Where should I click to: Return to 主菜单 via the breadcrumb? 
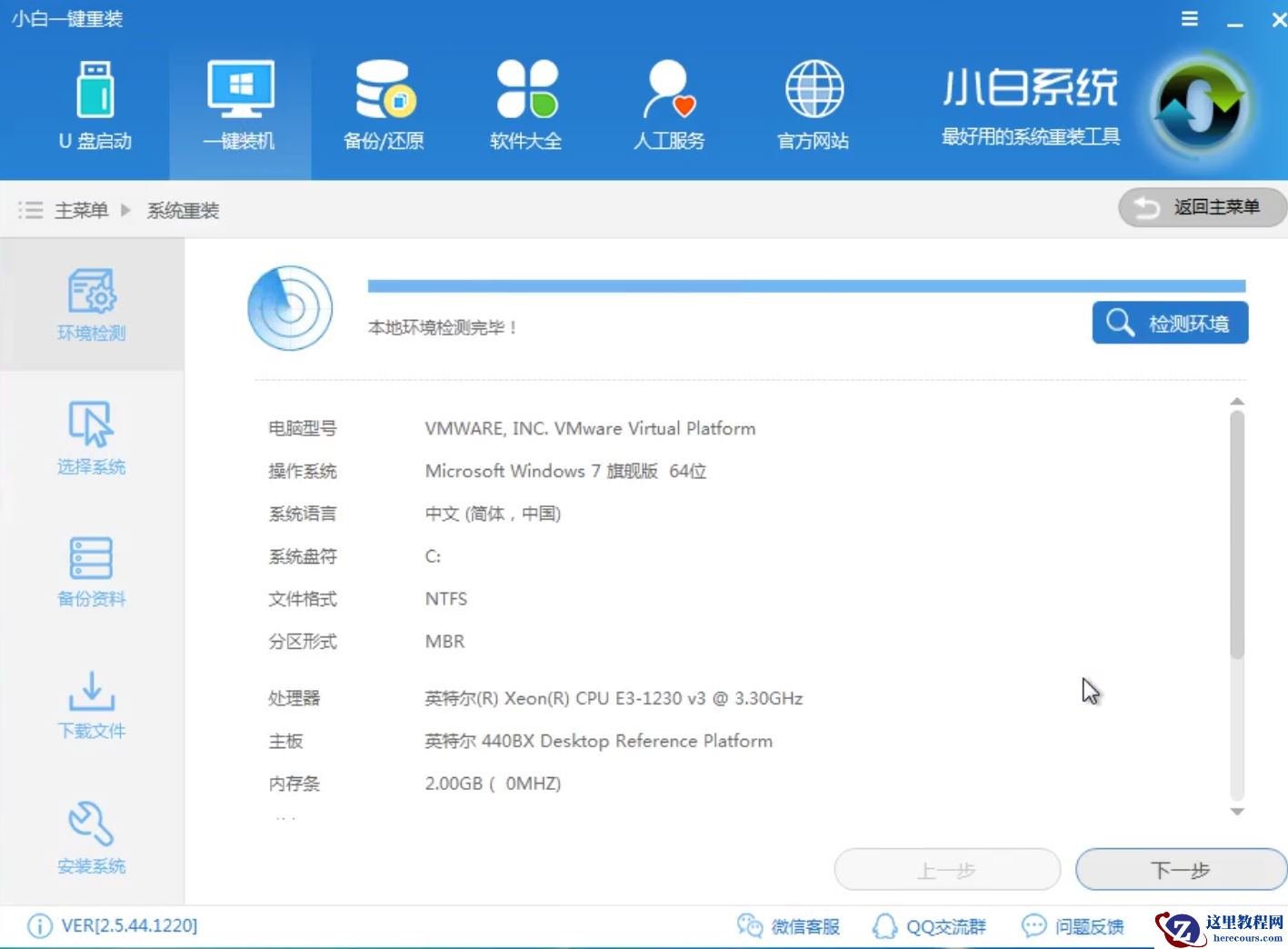[81, 210]
